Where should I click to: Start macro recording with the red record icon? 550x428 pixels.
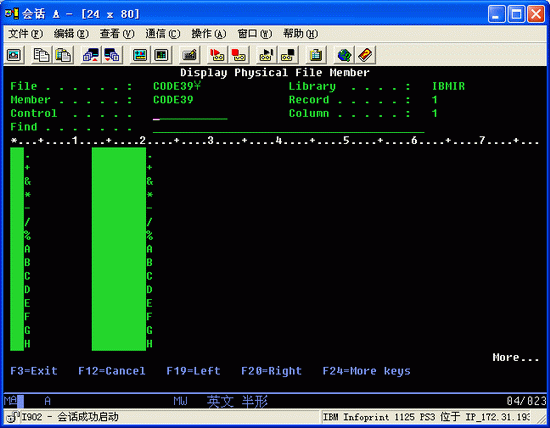click(x=217, y=55)
